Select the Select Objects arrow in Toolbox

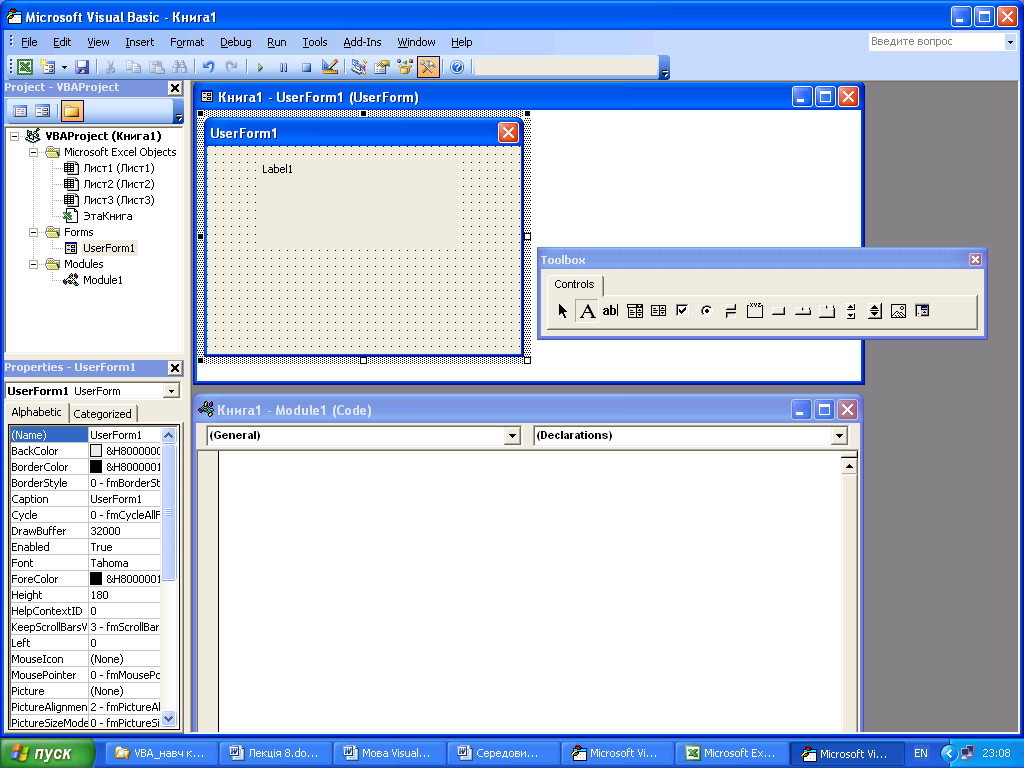[562, 311]
